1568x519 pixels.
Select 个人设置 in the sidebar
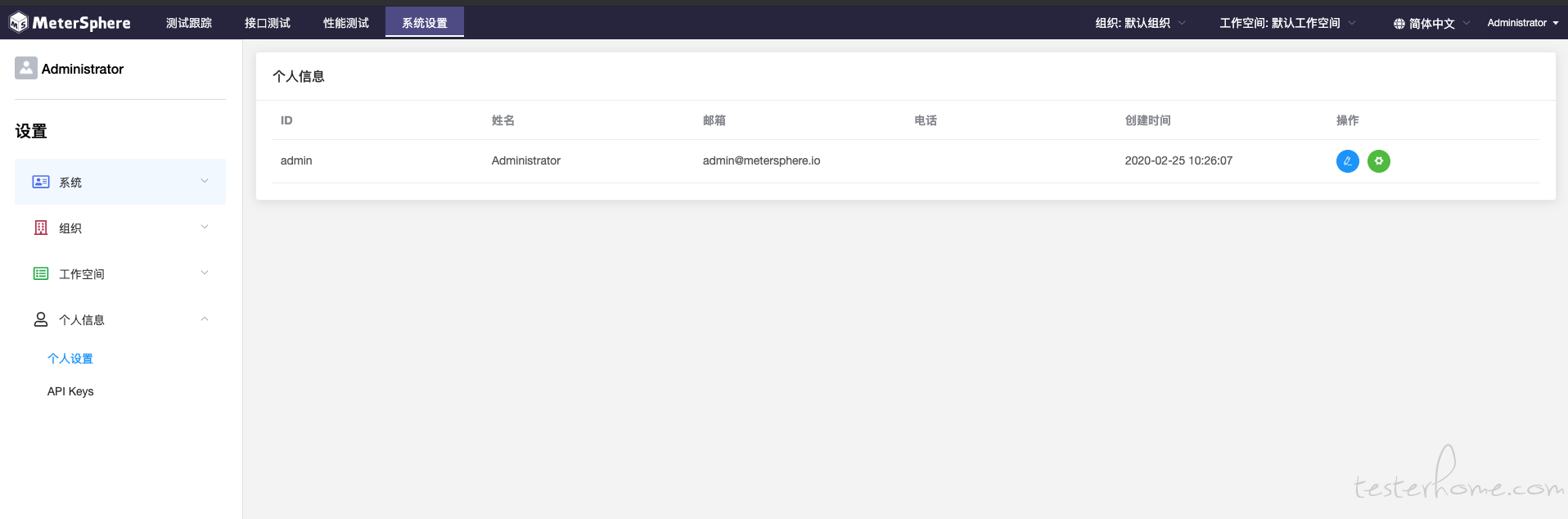(x=70, y=359)
